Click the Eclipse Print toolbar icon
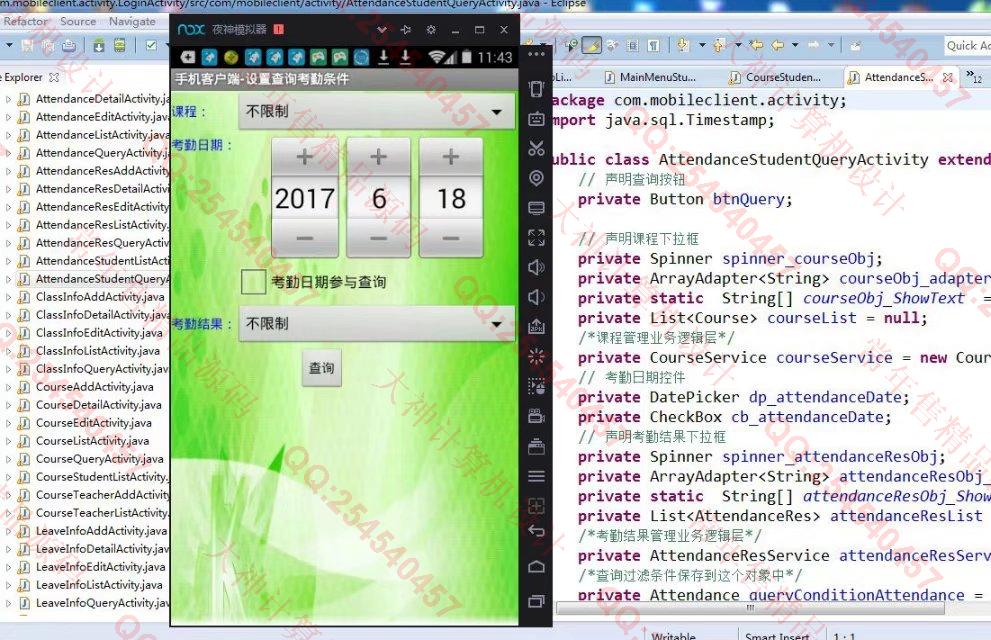This screenshot has height=640, width=991. point(69,45)
